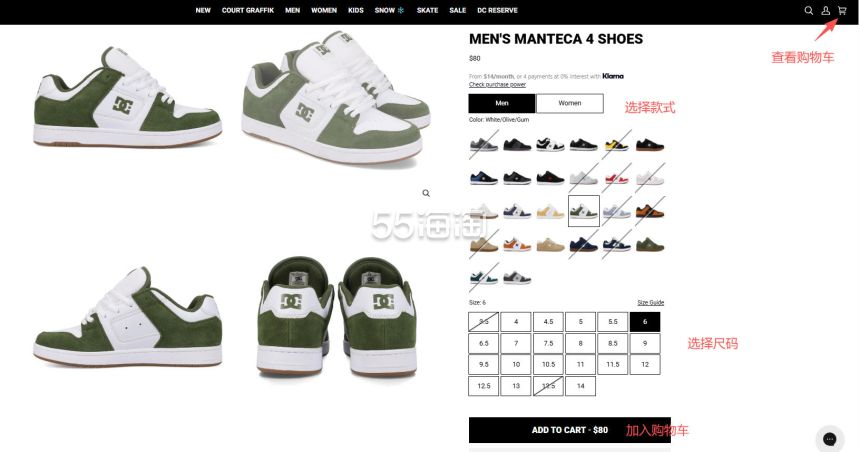Select the all-olive green shoe swatch

pos(650,244)
